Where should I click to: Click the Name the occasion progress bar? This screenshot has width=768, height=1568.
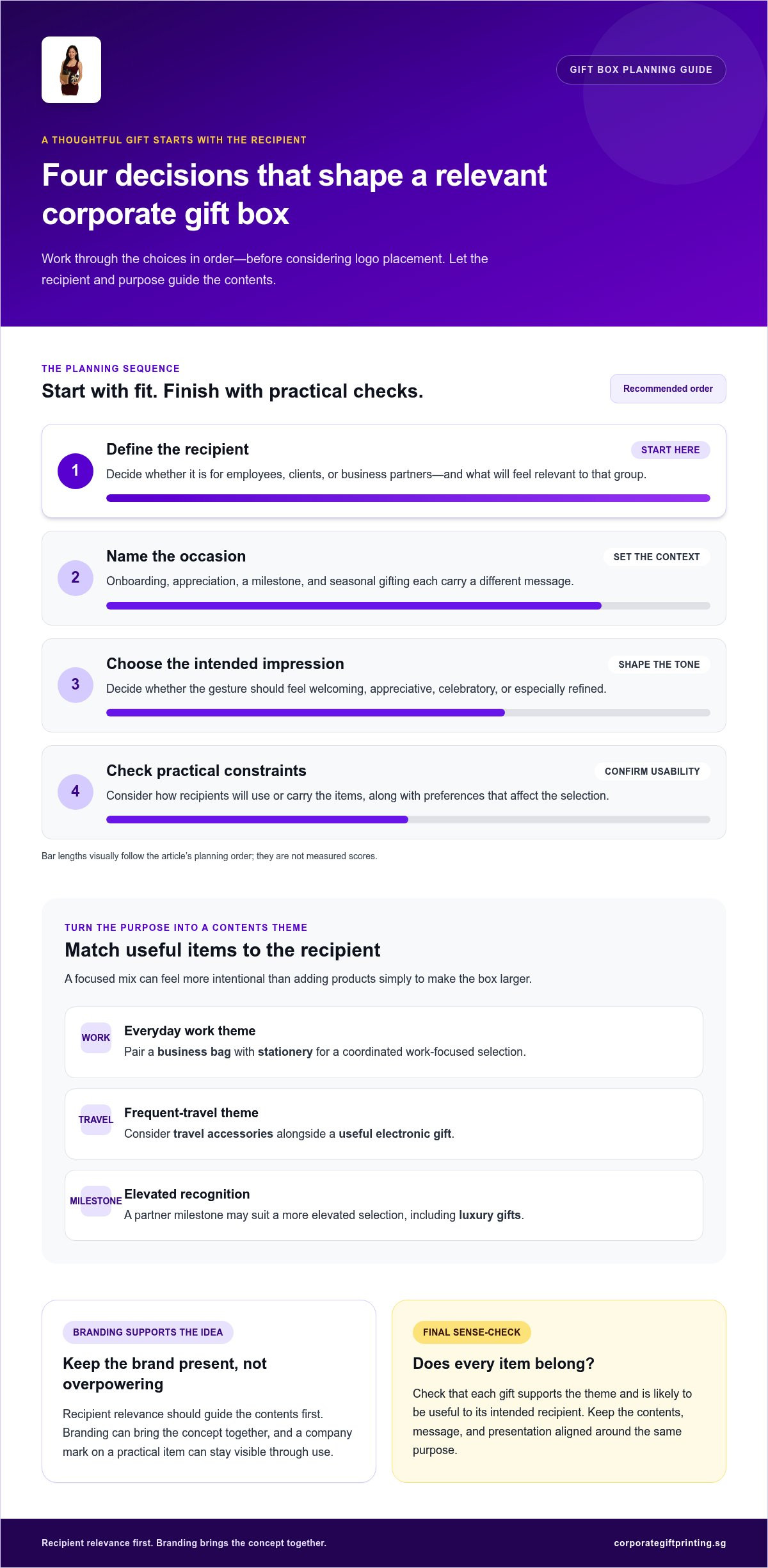tap(408, 606)
